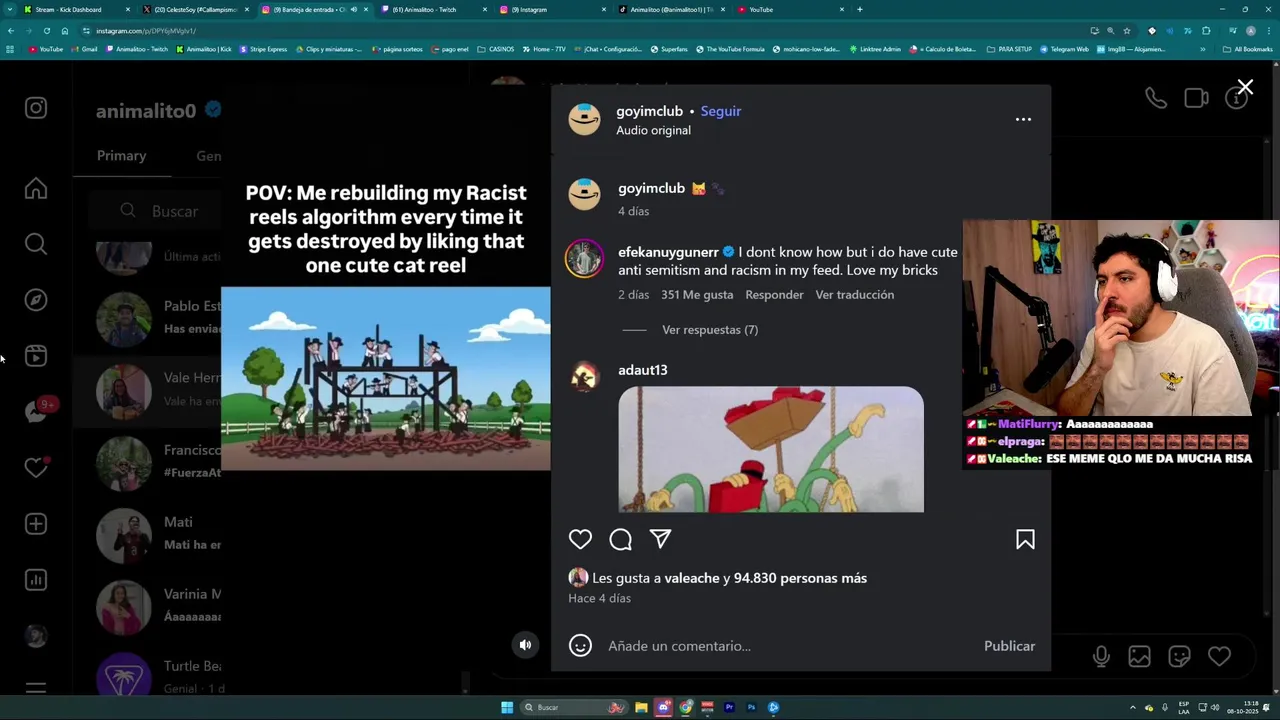Expand the system tray hidden icons chevron

click(1132, 707)
